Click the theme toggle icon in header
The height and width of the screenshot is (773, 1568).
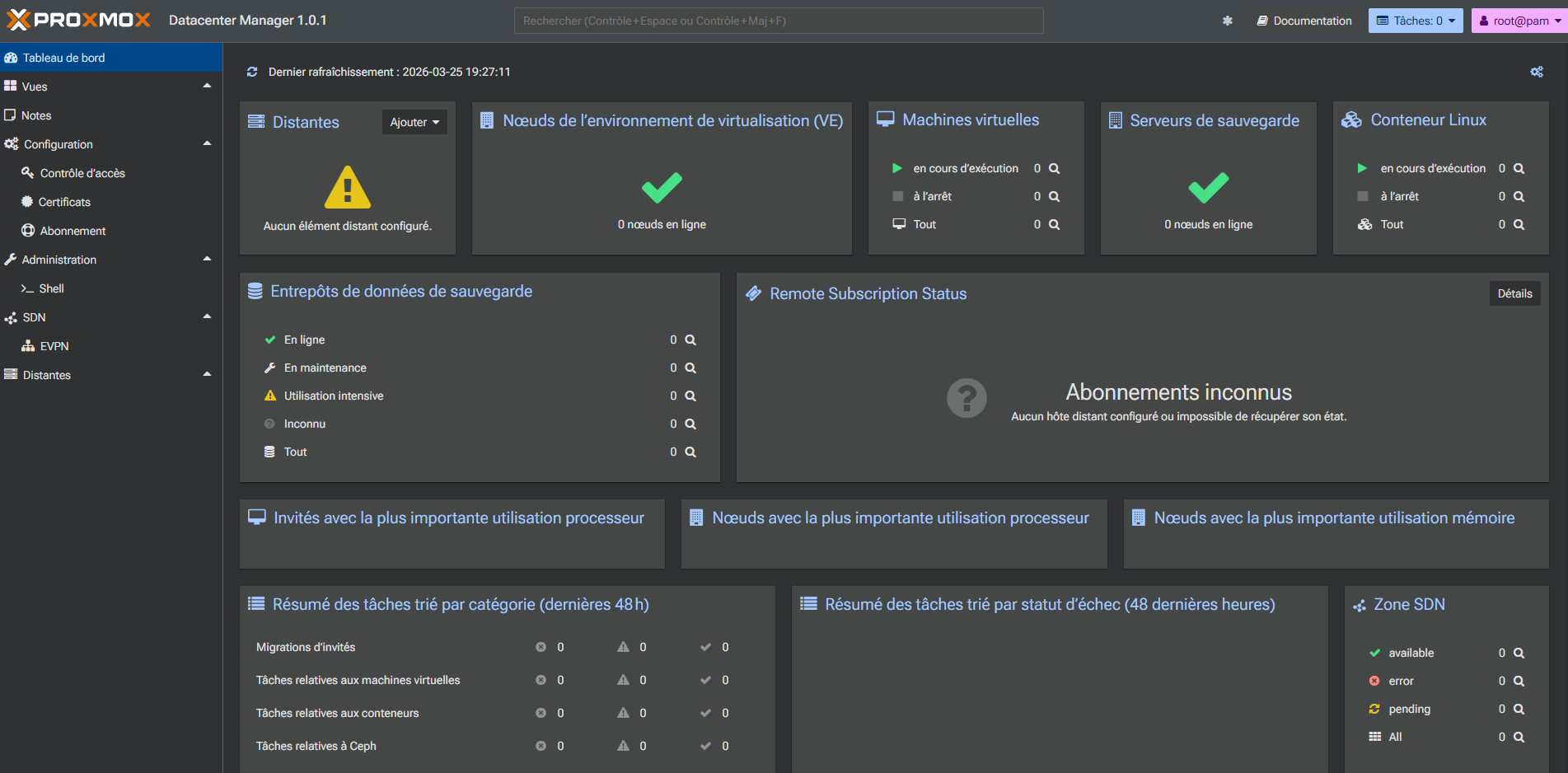pos(1227,21)
